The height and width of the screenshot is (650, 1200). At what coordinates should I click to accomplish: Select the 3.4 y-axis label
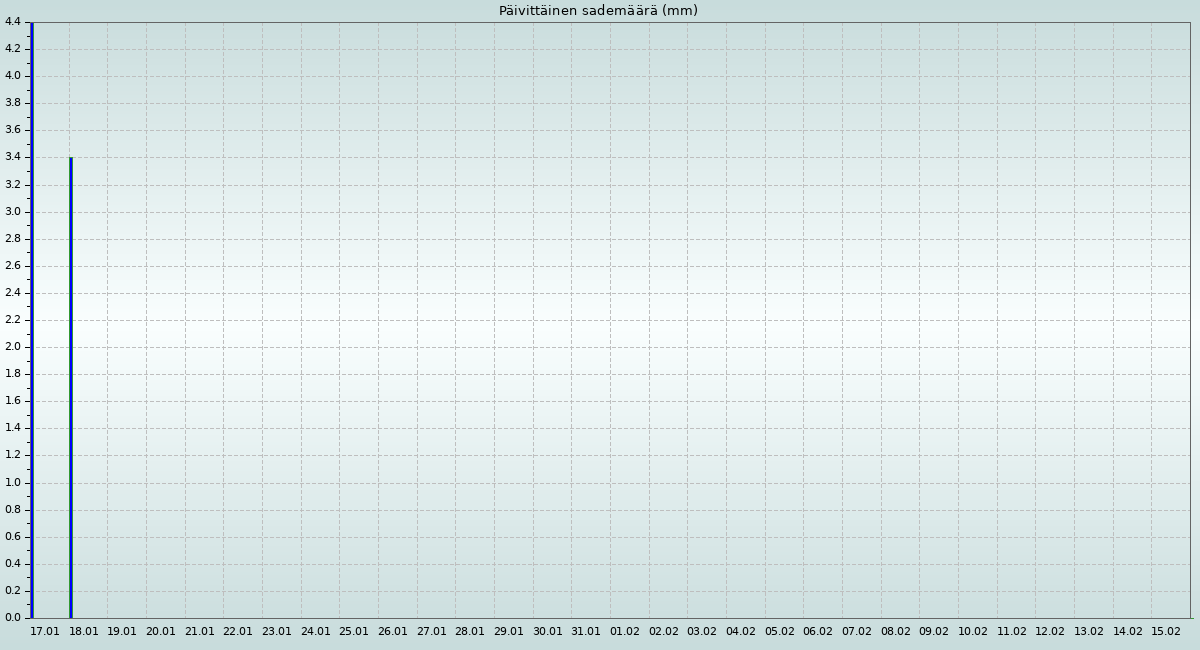13,157
